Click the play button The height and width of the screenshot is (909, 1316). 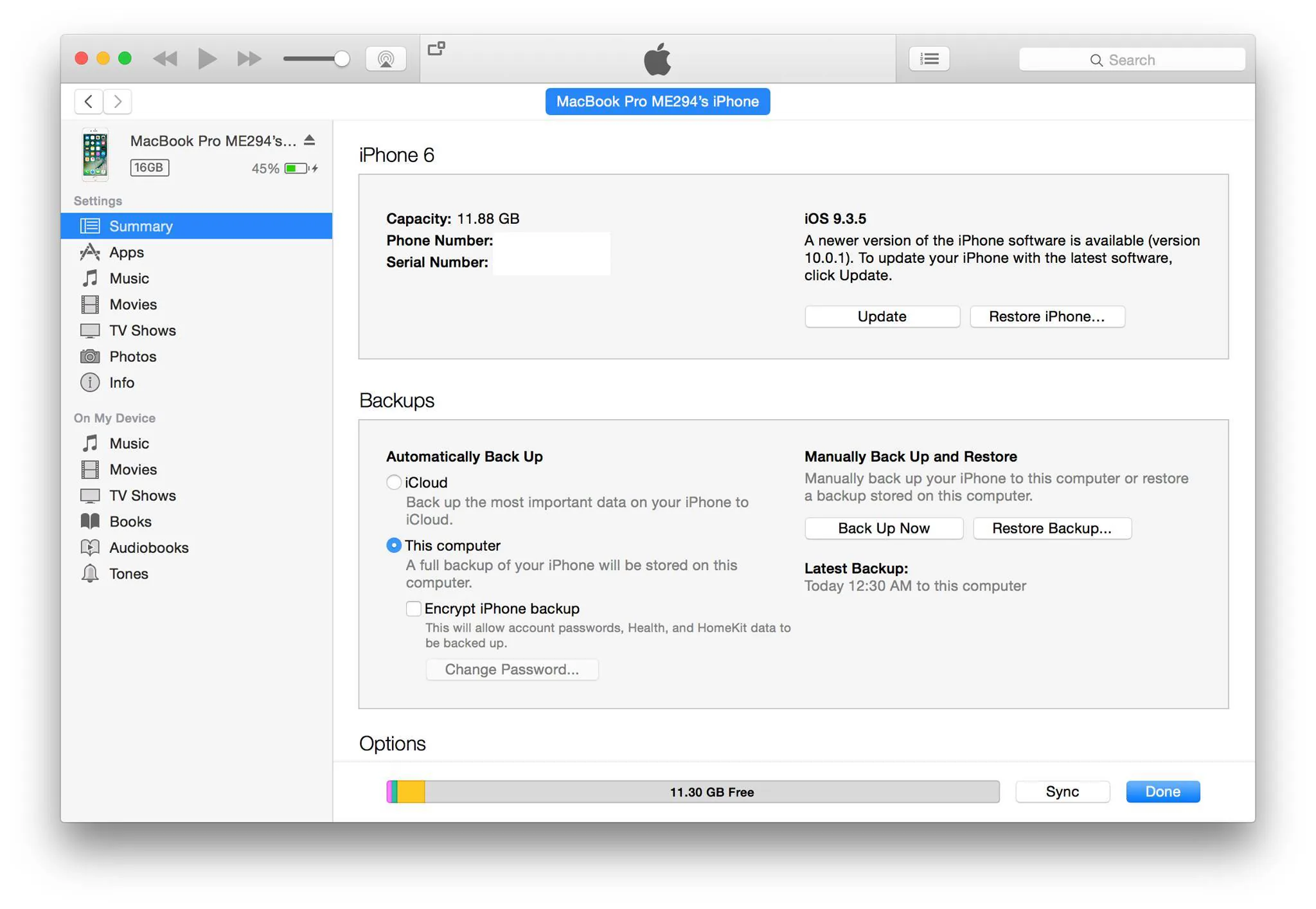[x=207, y=59]
